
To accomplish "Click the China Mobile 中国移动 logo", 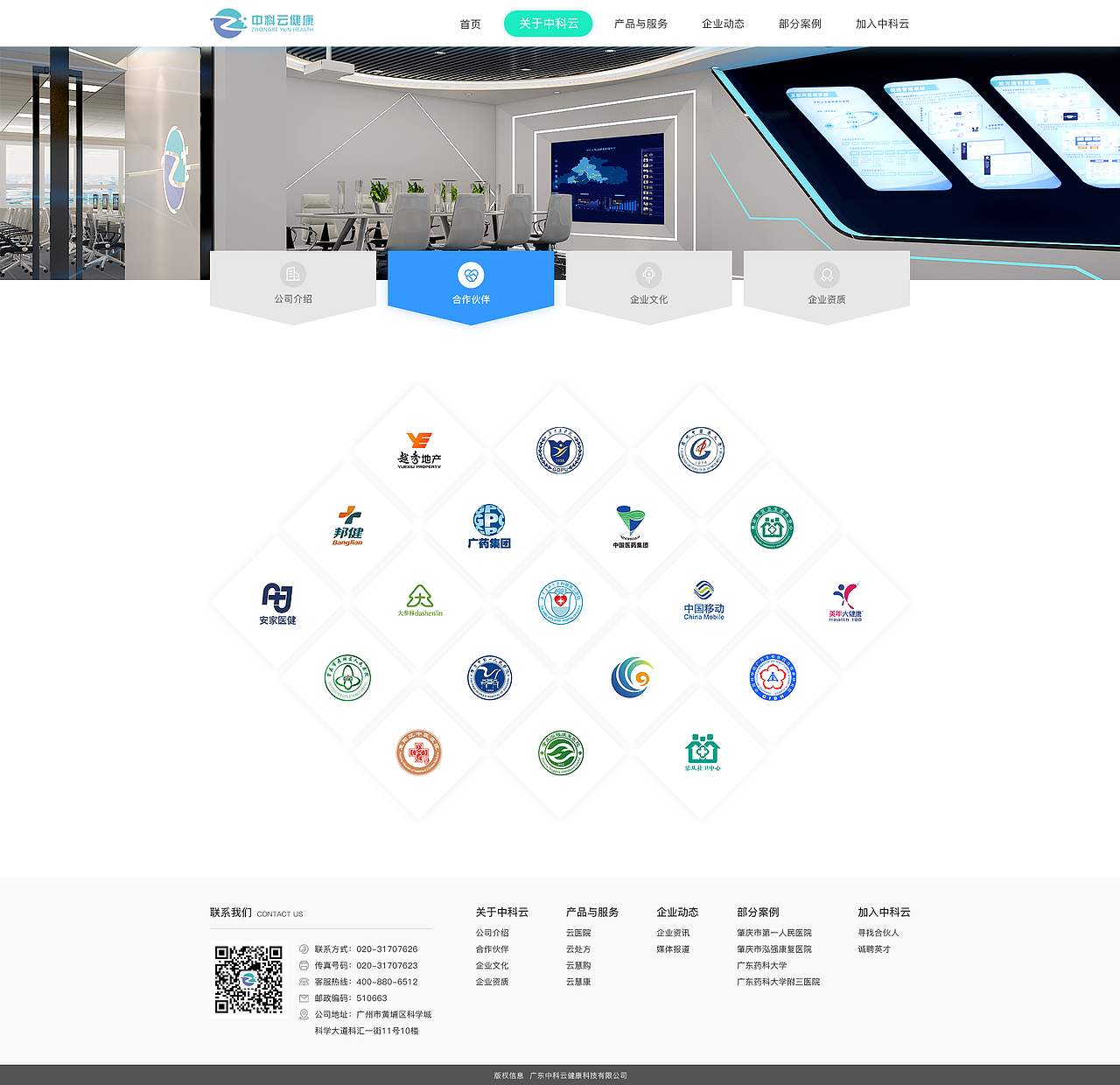I will tap(703, 600).
